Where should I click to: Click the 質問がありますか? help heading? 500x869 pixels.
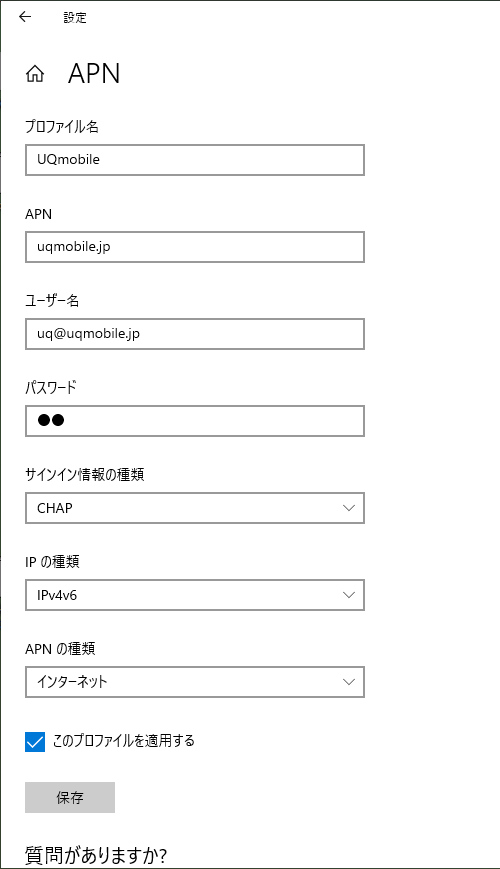pyautogui.click(x=96, y=856)
